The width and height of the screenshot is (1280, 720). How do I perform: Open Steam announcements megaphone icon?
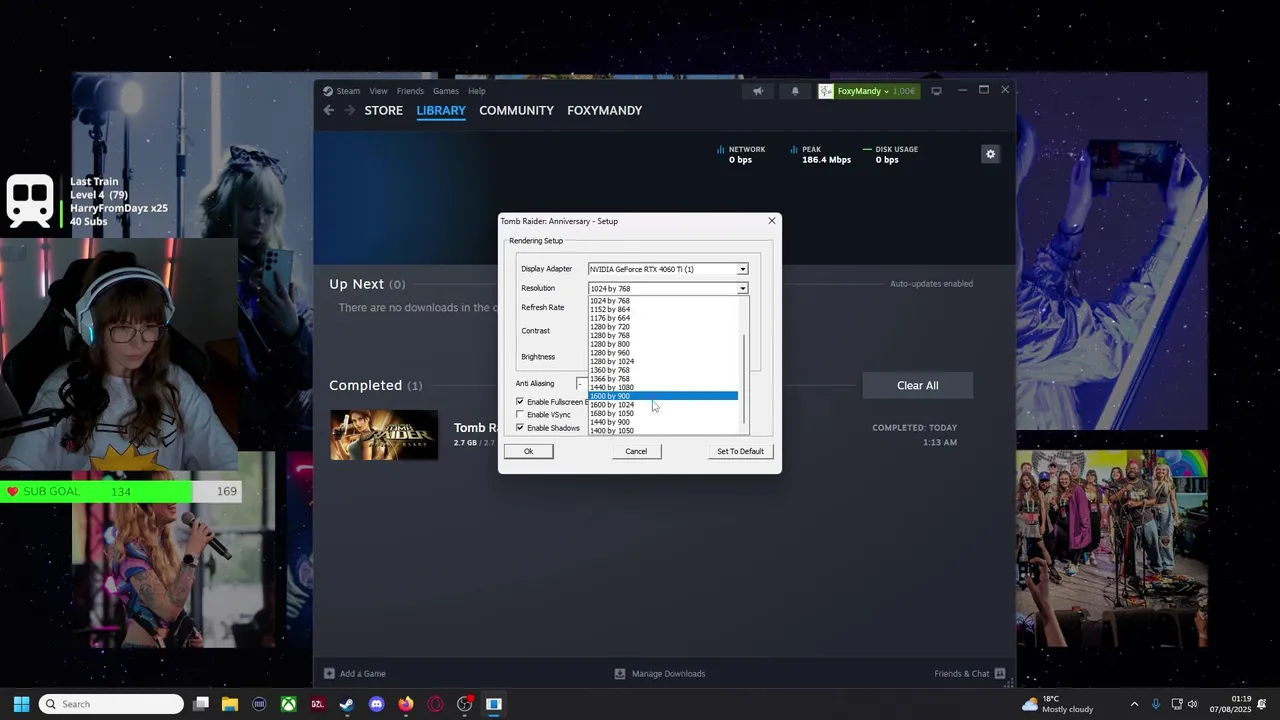coord(758,91)
